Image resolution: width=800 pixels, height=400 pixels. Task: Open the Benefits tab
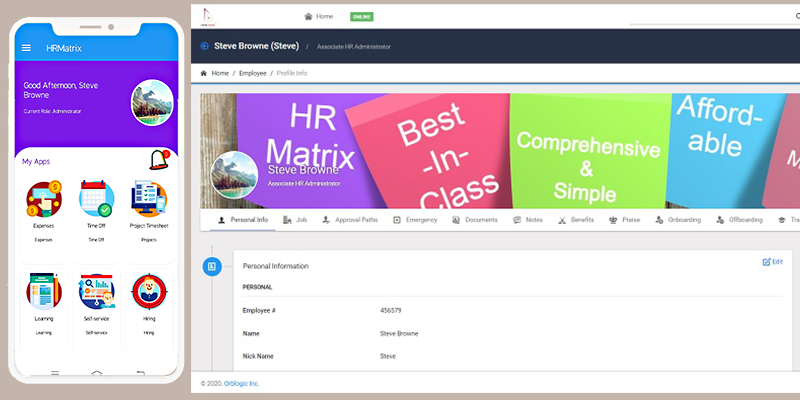pos(576,220)
